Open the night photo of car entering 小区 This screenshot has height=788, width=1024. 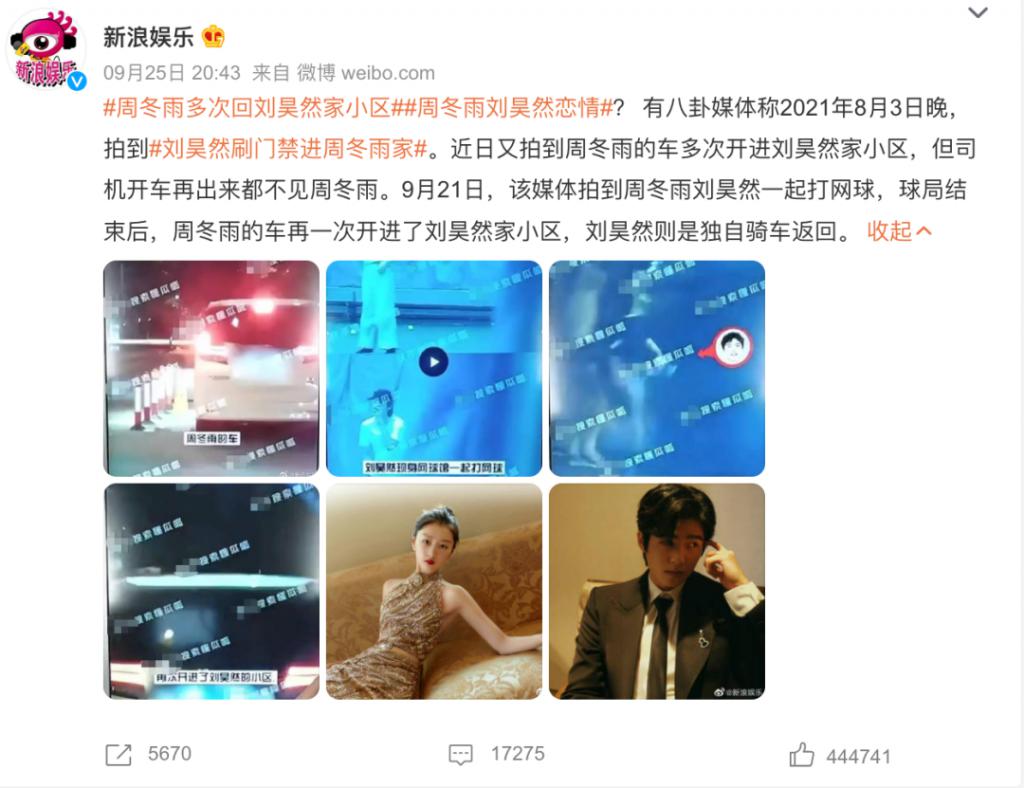(211, 591)
